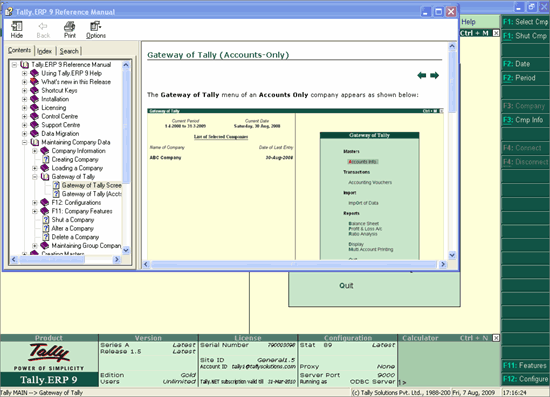Go to next topic with right arrow
This screenshot has width=550, height=397.
434,75
